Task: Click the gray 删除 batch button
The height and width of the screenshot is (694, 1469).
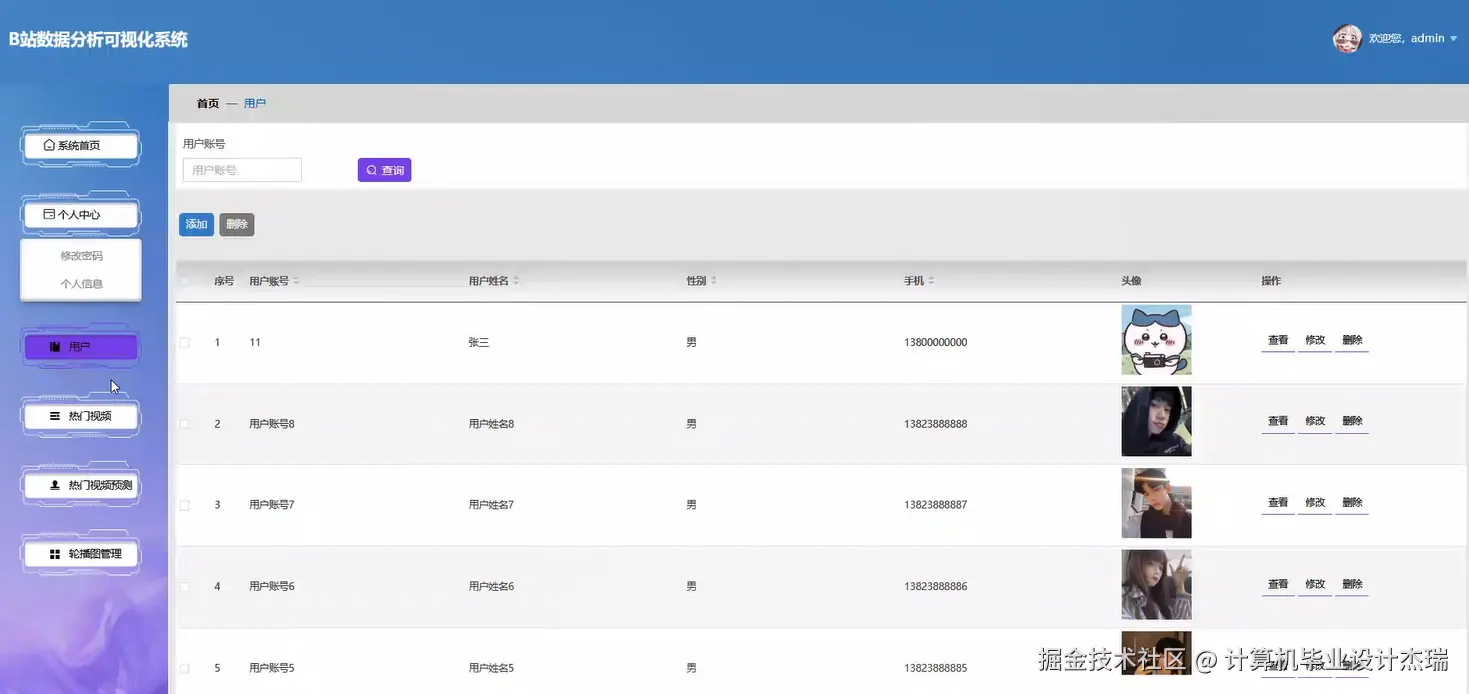Action: tap(237, 224)
